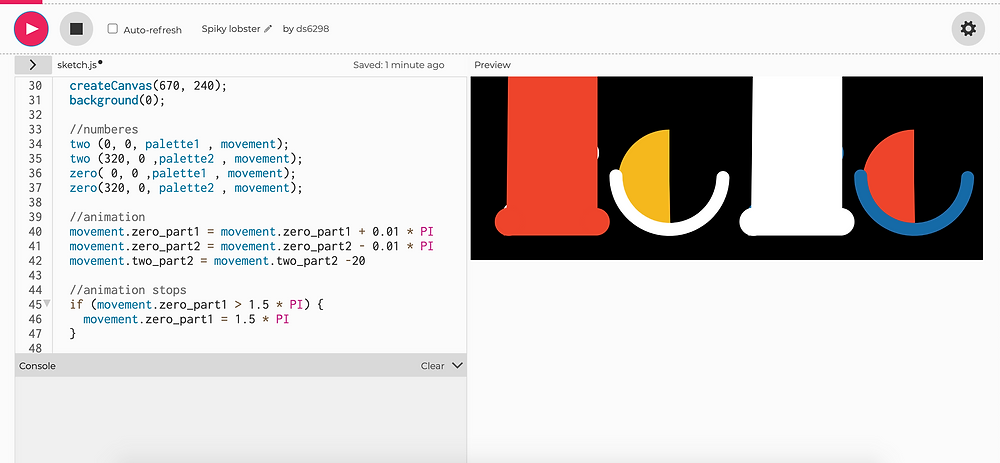
Task: Click the Console header label
Action: [38, 366]
